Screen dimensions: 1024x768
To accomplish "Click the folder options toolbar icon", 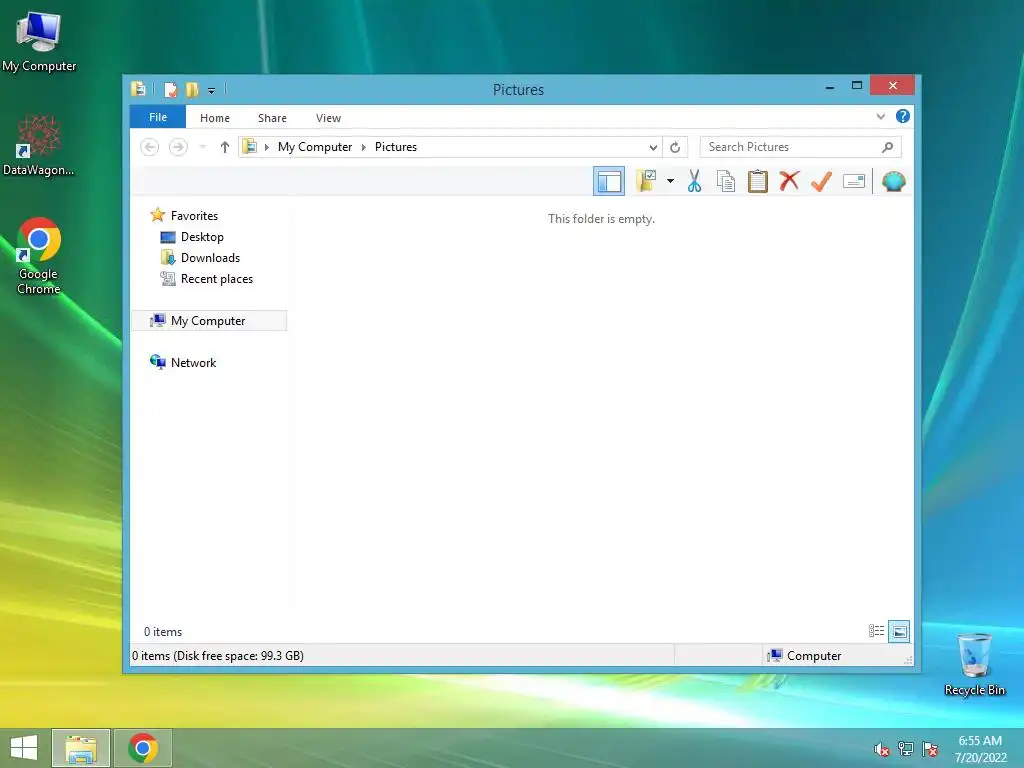I will [x=646, y=181].
